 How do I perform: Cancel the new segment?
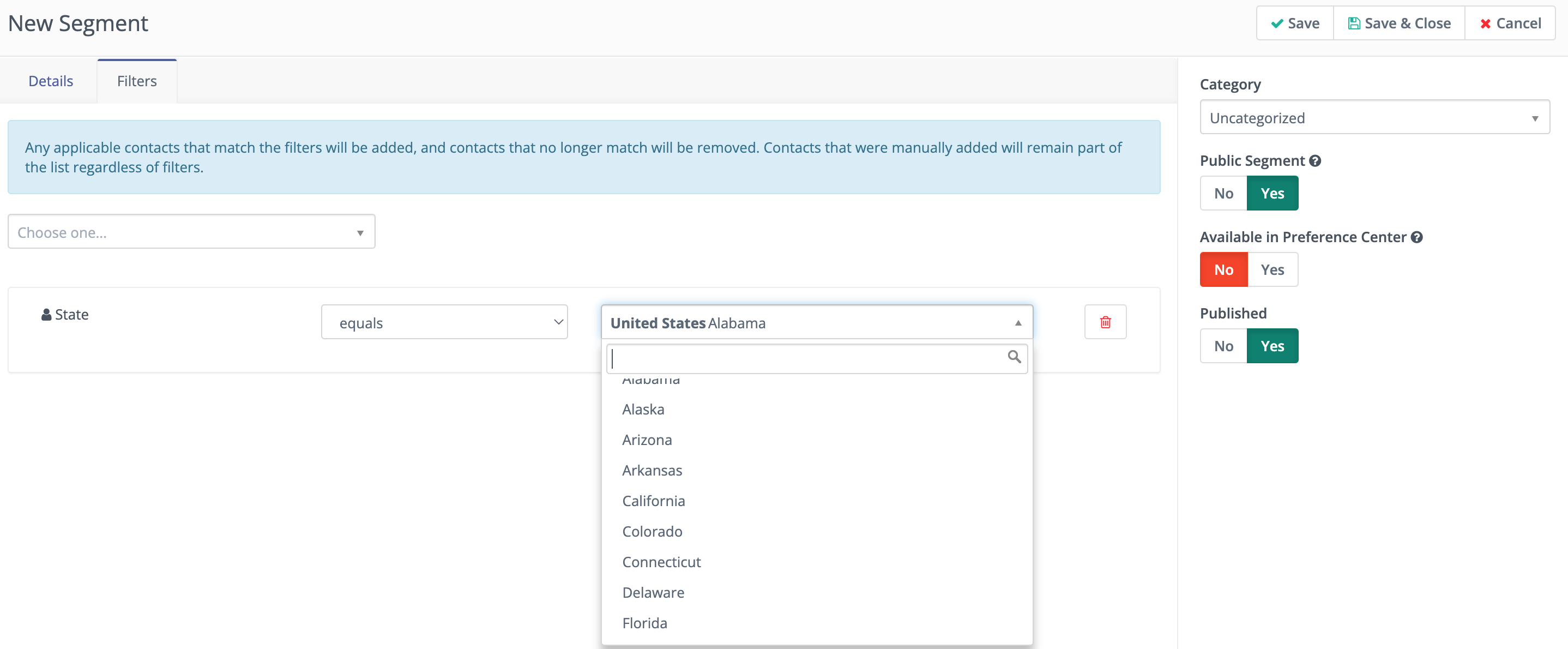tap(1510, 23)
